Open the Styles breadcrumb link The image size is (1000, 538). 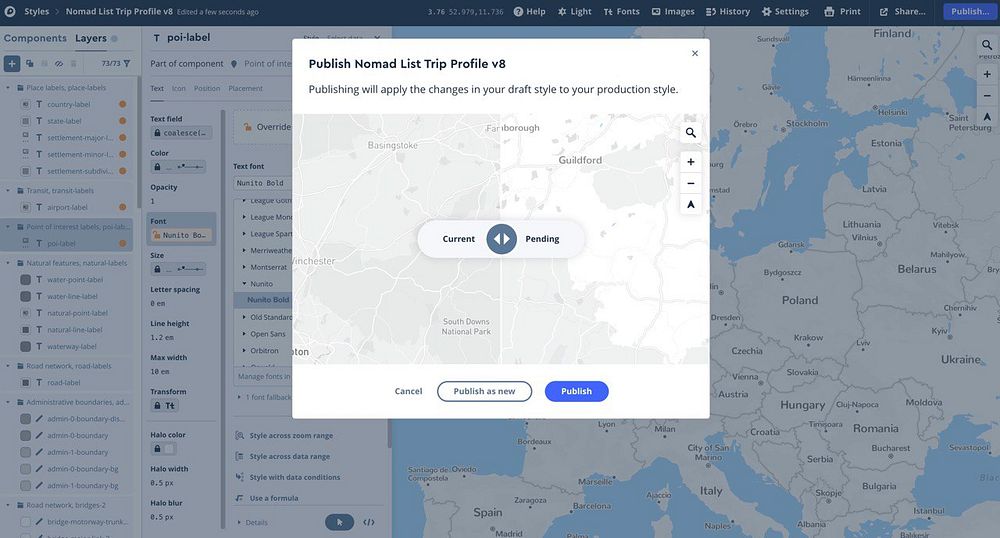(36, 11)
